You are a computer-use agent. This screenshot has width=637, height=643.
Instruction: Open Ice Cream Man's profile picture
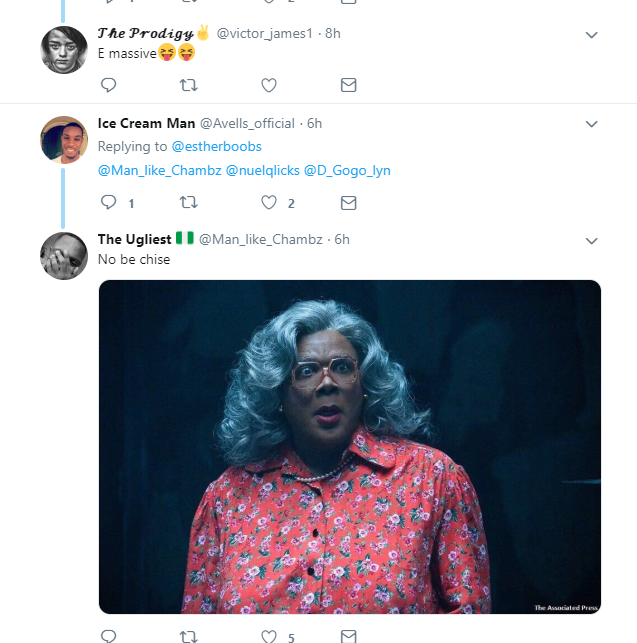[x=64, y=139]
